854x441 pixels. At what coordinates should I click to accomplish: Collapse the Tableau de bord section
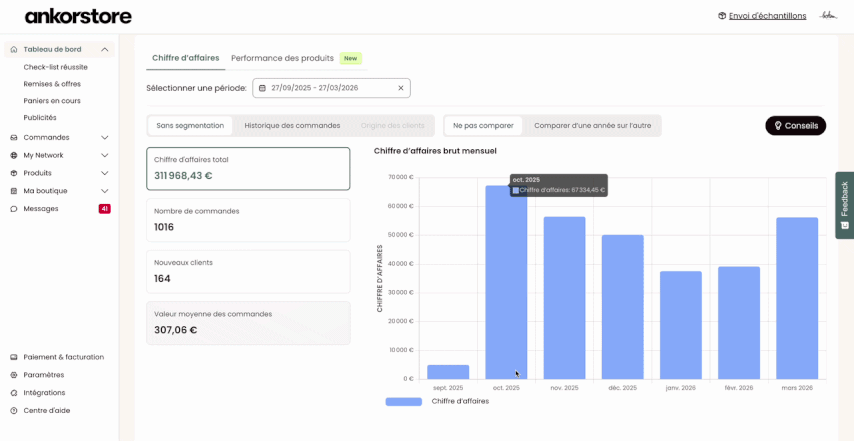[x=105, y=49]
